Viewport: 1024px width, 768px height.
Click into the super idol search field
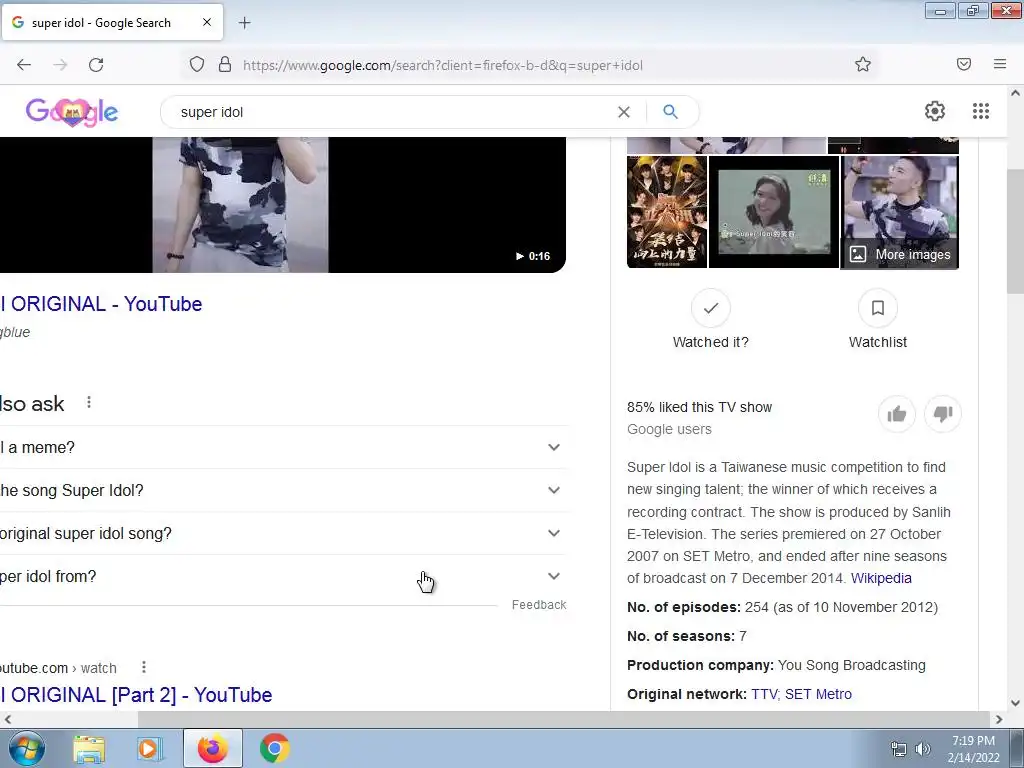[392, 112]
